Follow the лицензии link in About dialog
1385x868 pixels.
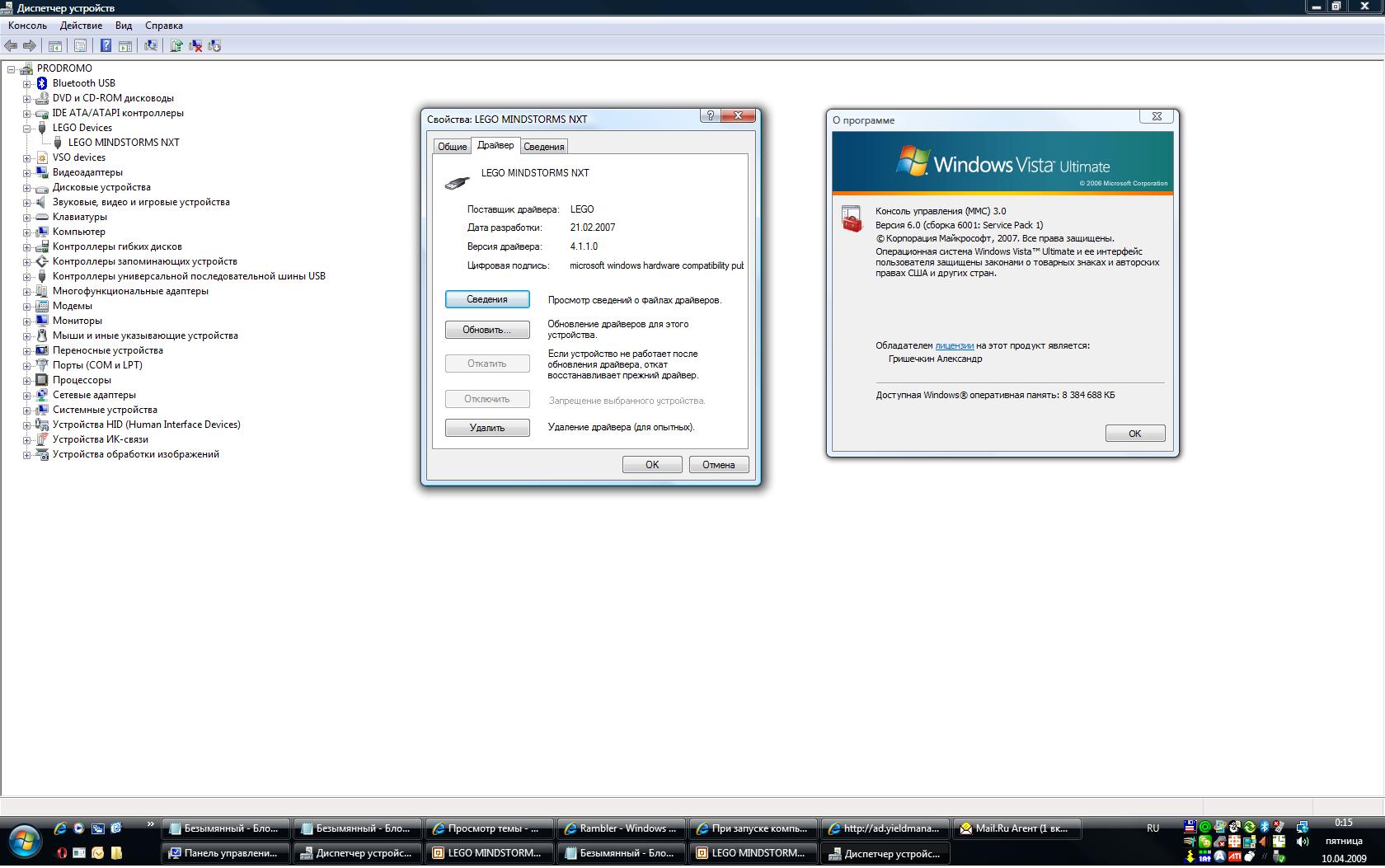point(954,346)
